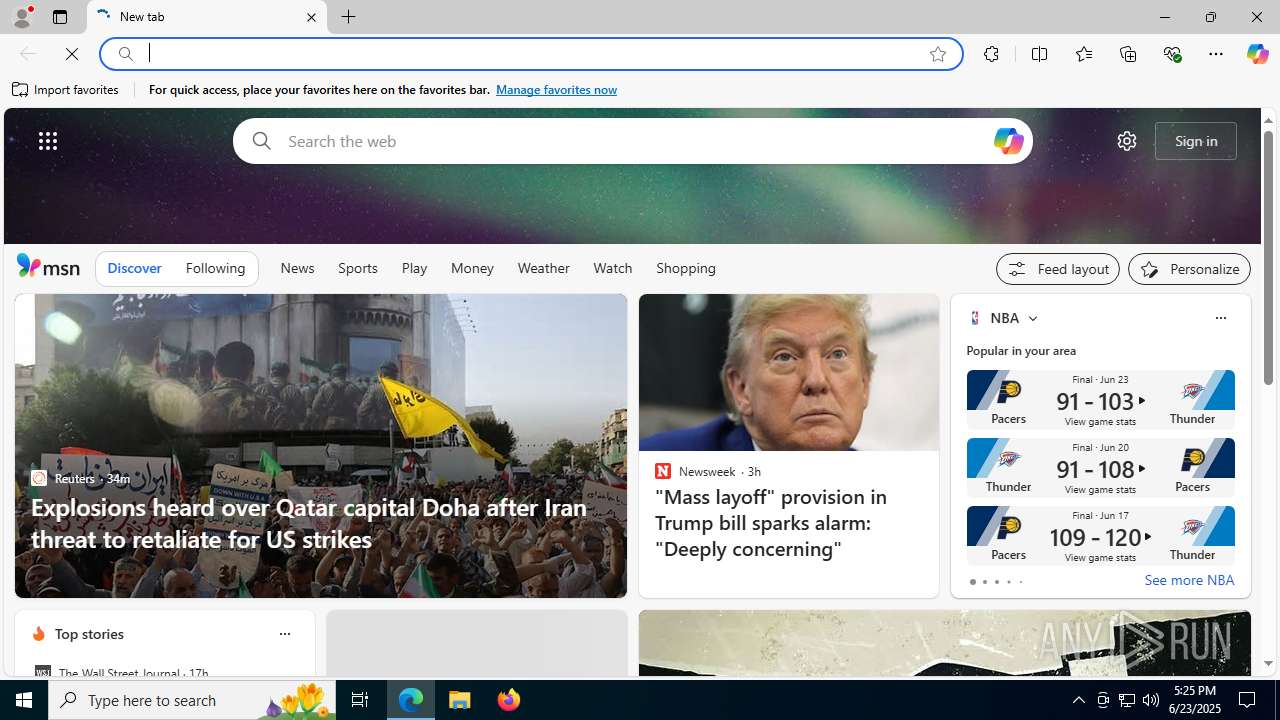Open the Qatar Doha explosions article
Image resolution: width=1280 pixels, height=720 pixels.
click(309, 523)
